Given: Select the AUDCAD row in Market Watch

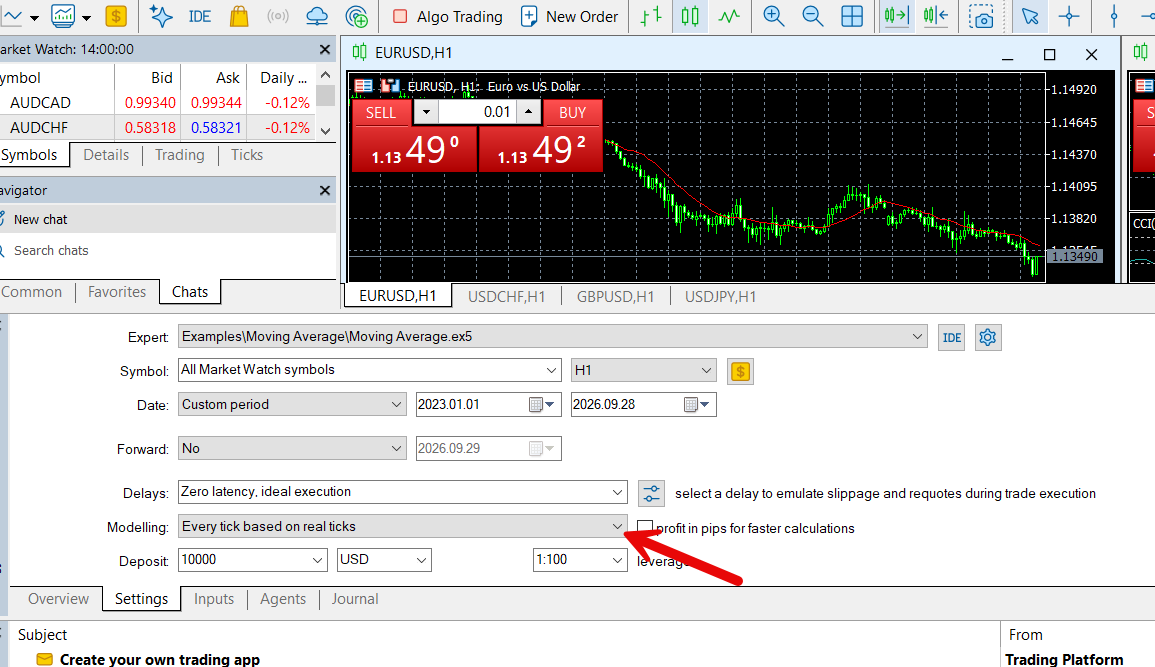Looking at the screenshot, I should click(158, 102).
